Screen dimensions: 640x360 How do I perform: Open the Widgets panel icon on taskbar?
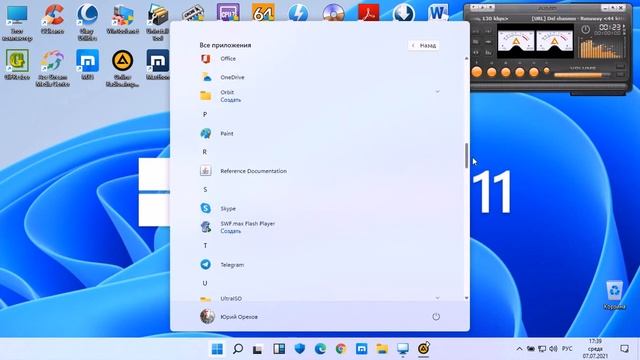pos(279,349)
